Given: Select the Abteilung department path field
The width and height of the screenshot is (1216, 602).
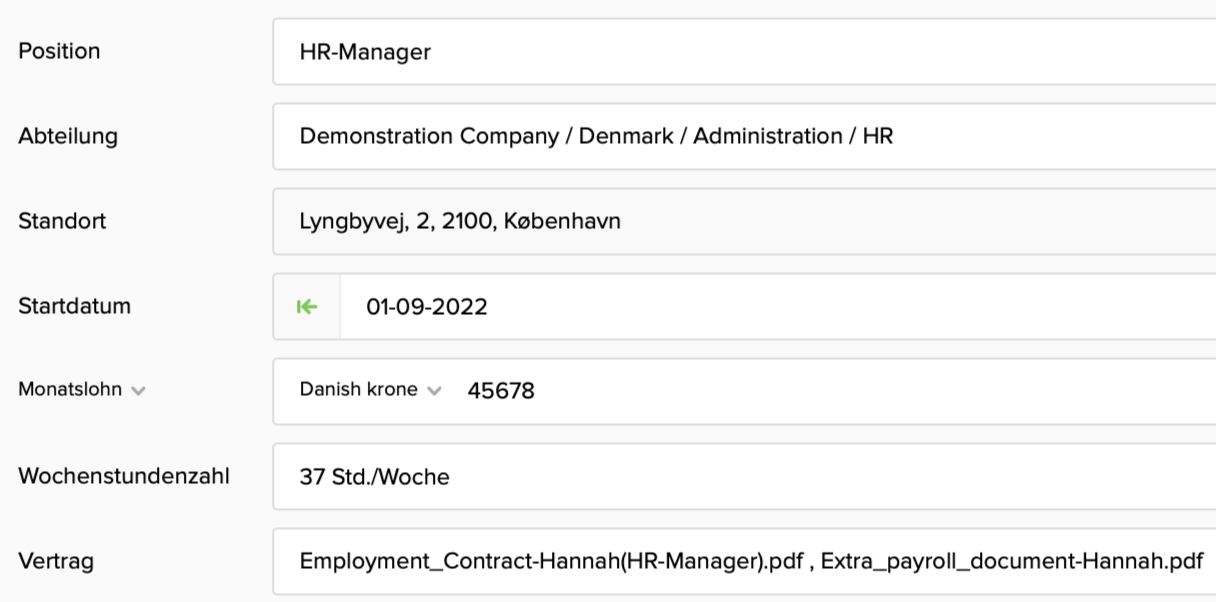Looking at the screenshot, I should coord(700,137).
